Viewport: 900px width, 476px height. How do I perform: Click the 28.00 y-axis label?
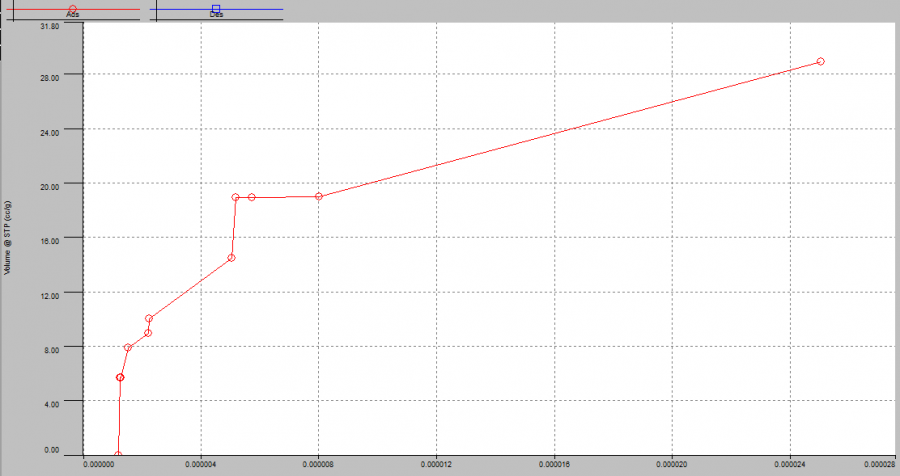point(50,78)
